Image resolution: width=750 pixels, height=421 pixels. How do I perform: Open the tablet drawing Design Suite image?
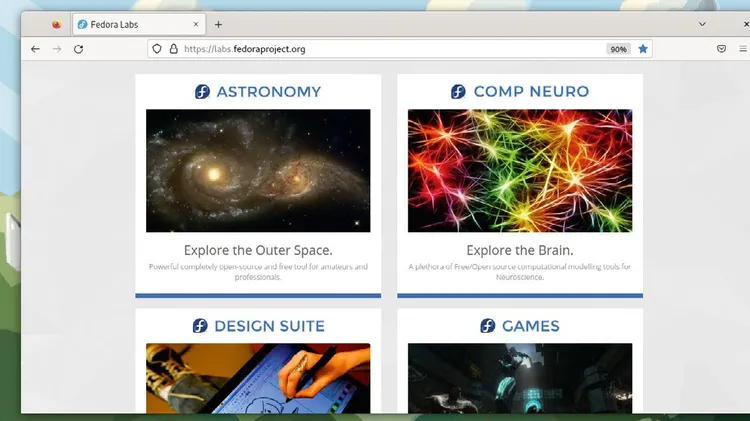tap(258, 378)
